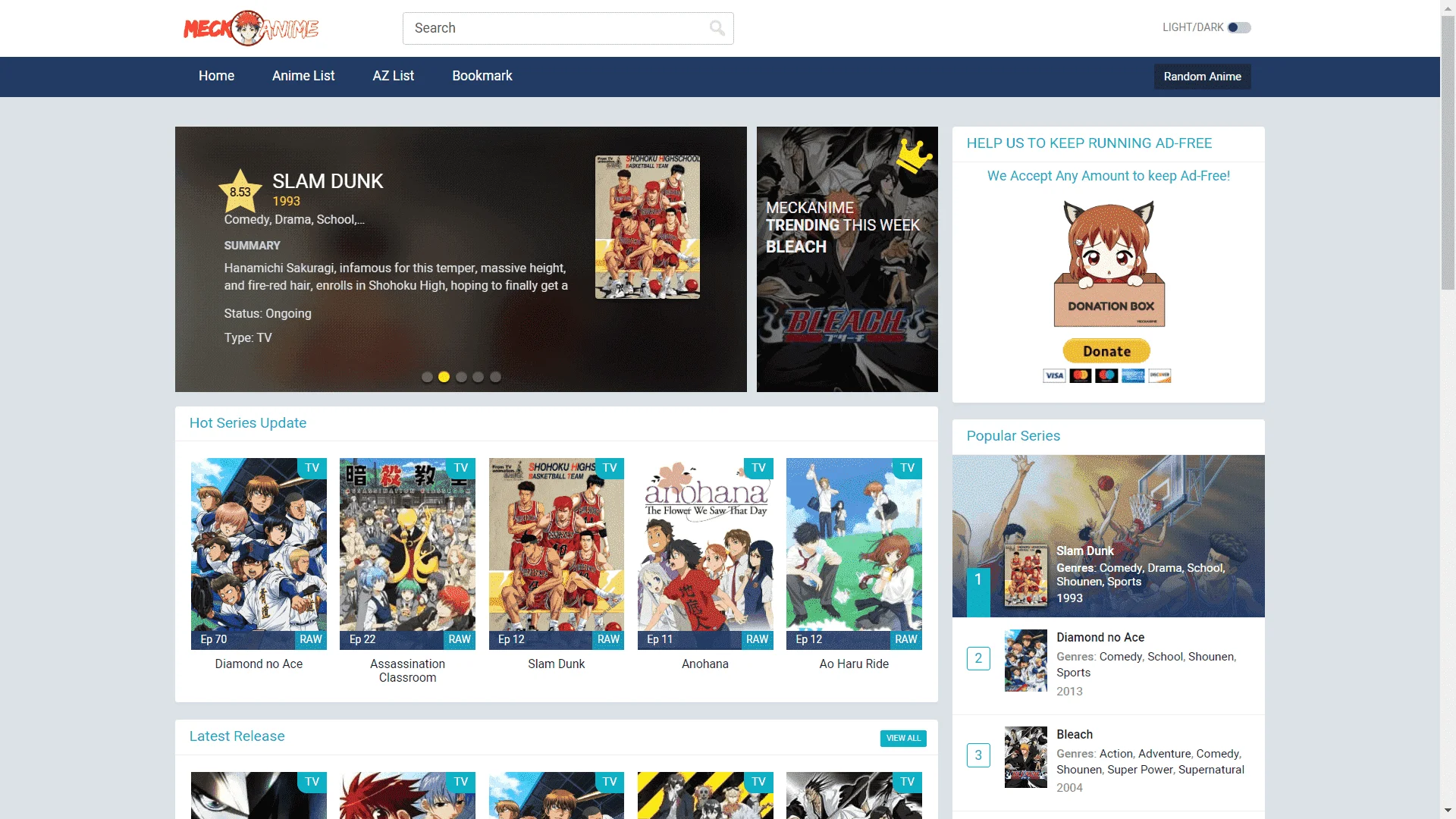The image size is (1456, 819).
Task: Click the Visa card icon
Action: 1054,375
